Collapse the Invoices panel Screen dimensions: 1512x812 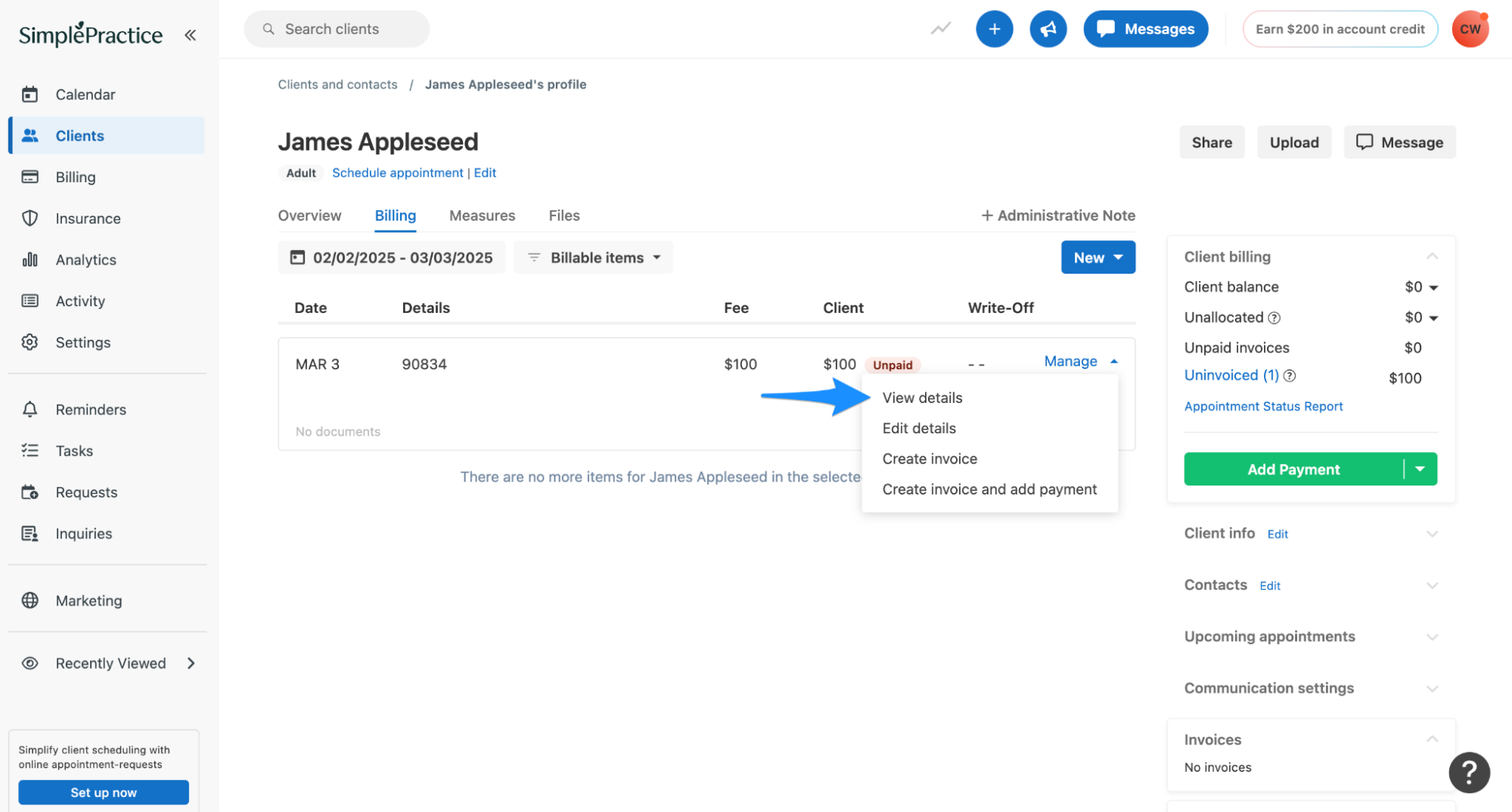[1432, 739]
